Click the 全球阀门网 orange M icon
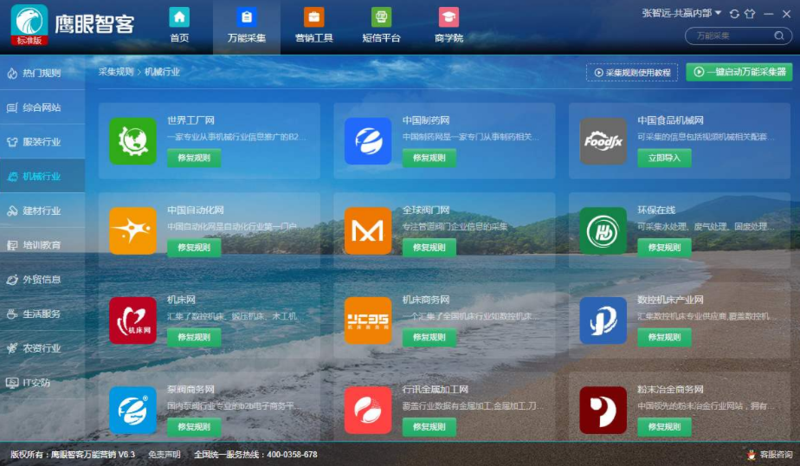 pyautogui.click(x=368, y=231)
